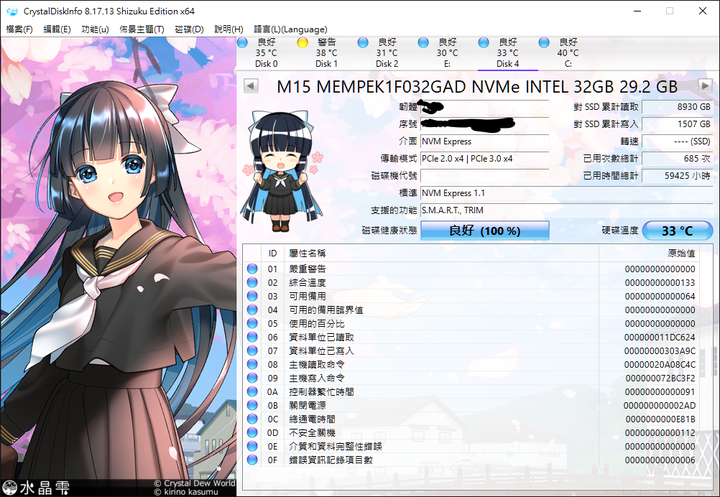The width and height of the screenshot is (720, 497).
Task: Click the chibi Shizuku character image
Action: pyautogui.click(x=281, y=171)
